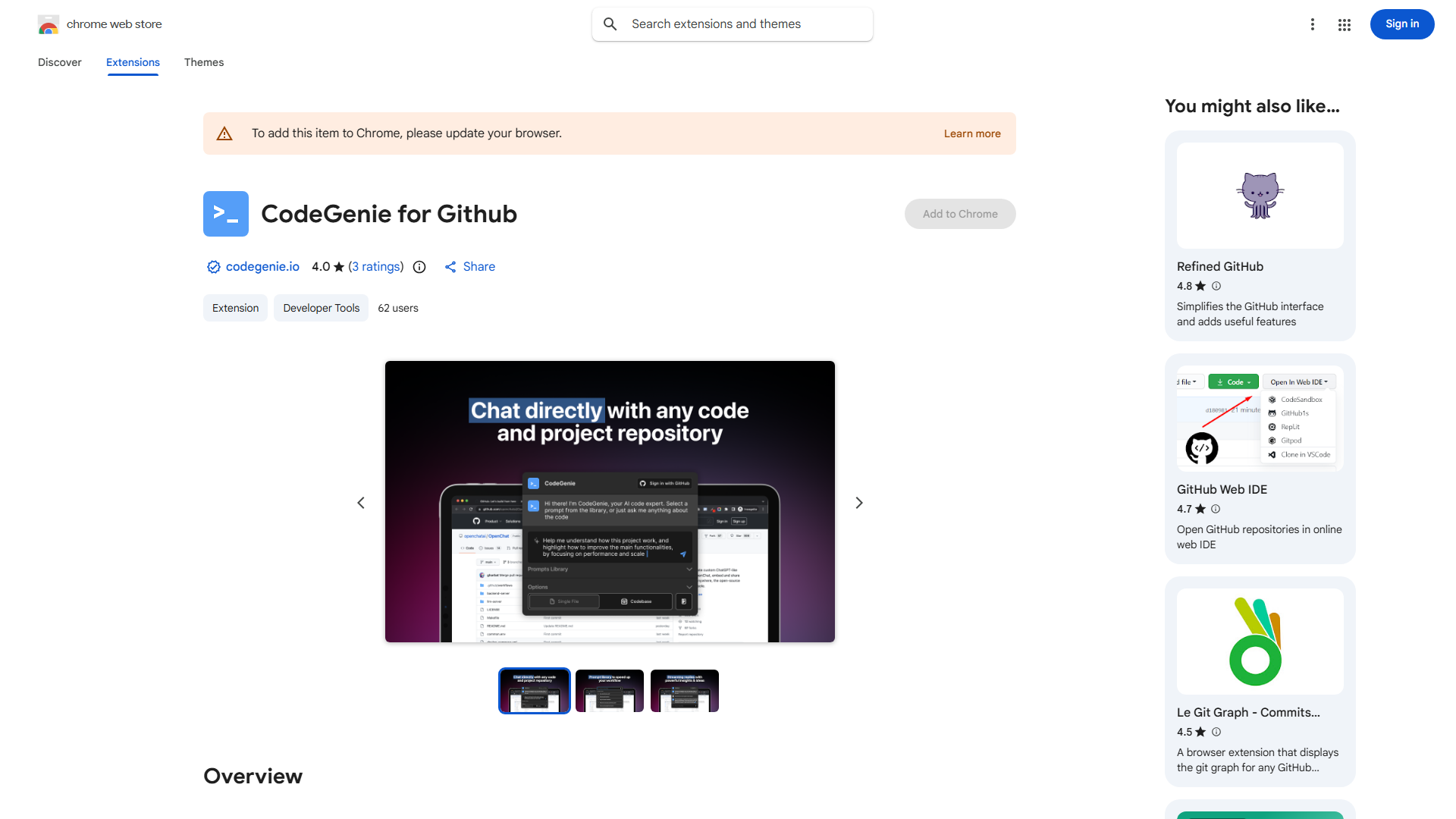Visit the codegenie.io publisher website
The height and width of the screenshot is (819, 1456).
pos(262,267)
